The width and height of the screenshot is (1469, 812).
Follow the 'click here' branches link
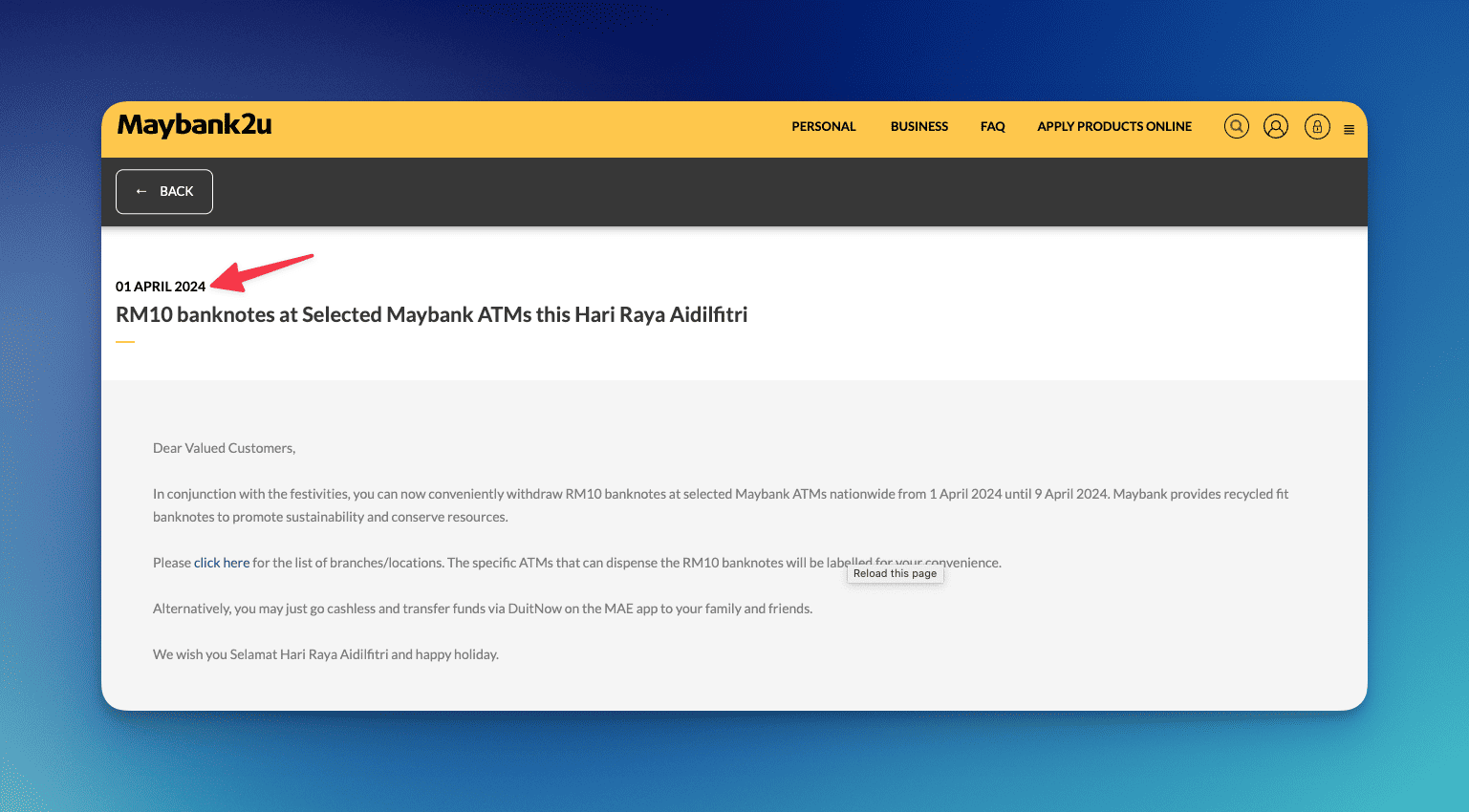tap(222, 563)
